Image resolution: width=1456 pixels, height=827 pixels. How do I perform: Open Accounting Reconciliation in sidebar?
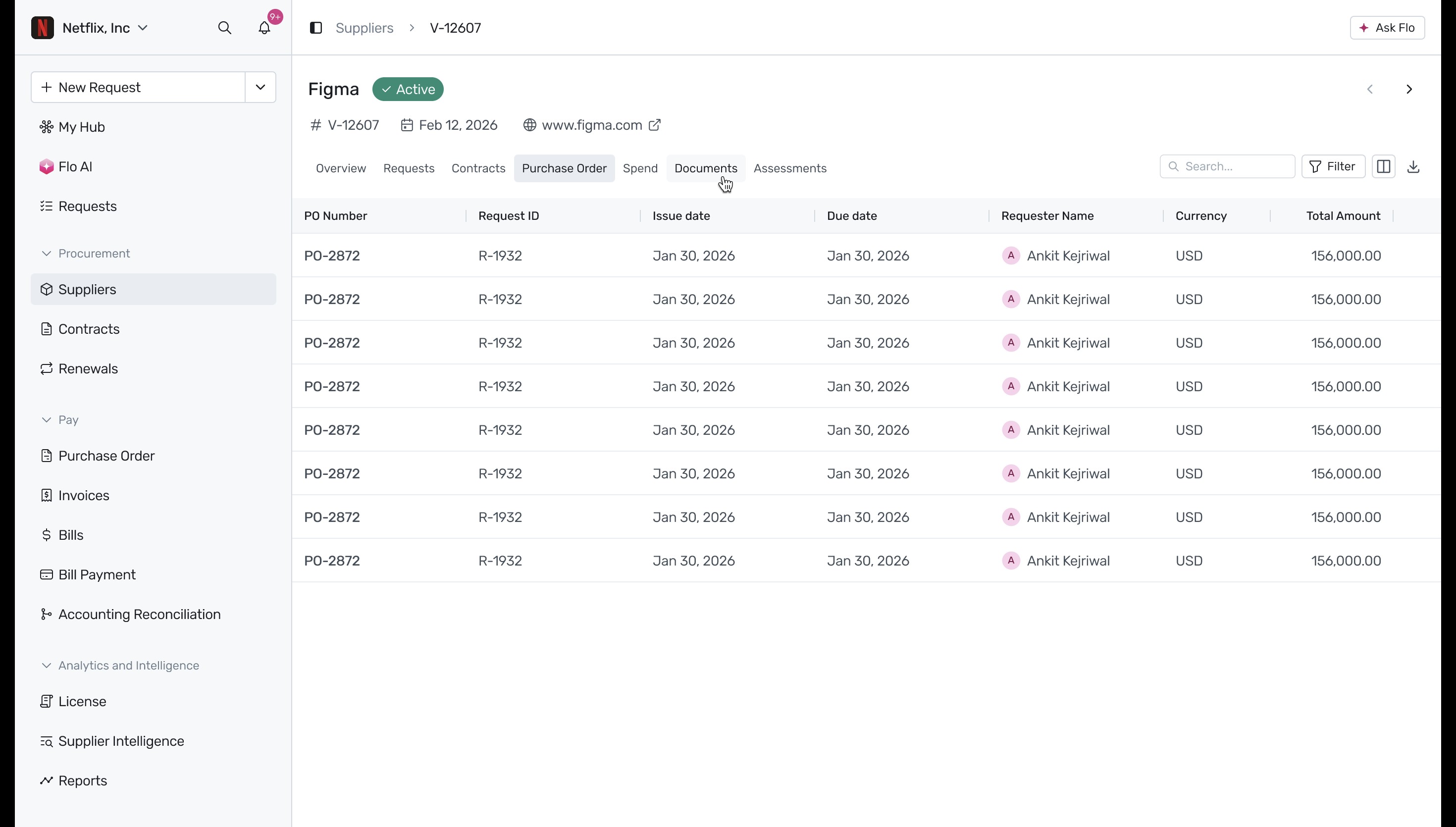click(154, 615)
